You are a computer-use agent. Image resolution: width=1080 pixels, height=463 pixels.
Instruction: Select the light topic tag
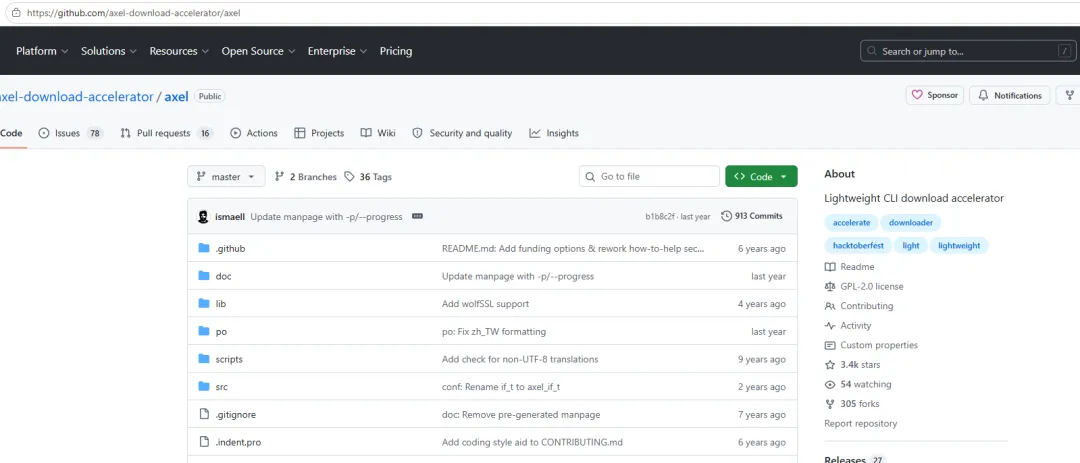(x=911, y=245)
